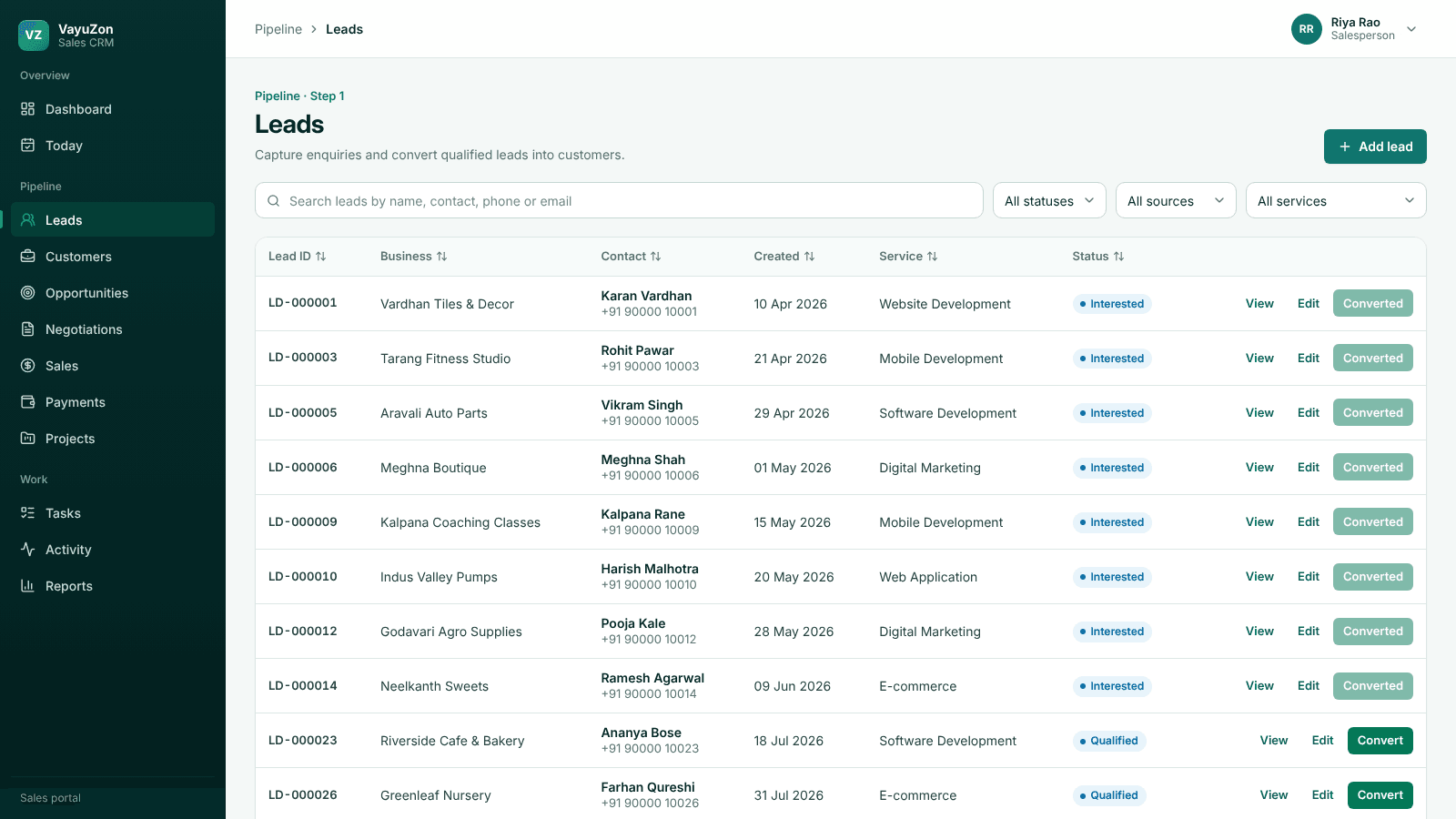Convert the Riverside Cafe & Bakery lead
The image size is (1456, 819).
[1380, 741]
